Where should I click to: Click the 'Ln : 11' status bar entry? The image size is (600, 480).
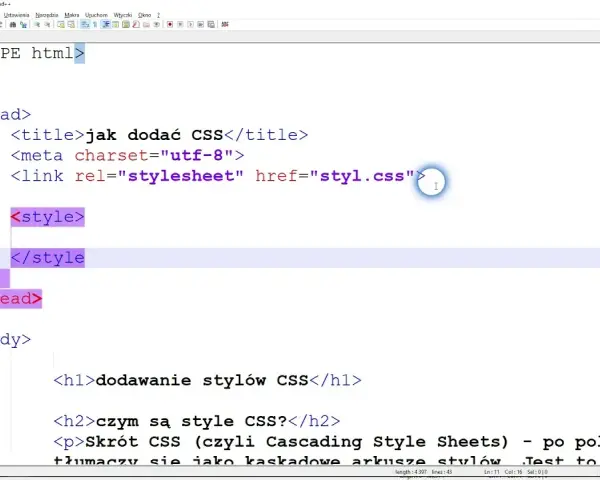pos(492,472)
